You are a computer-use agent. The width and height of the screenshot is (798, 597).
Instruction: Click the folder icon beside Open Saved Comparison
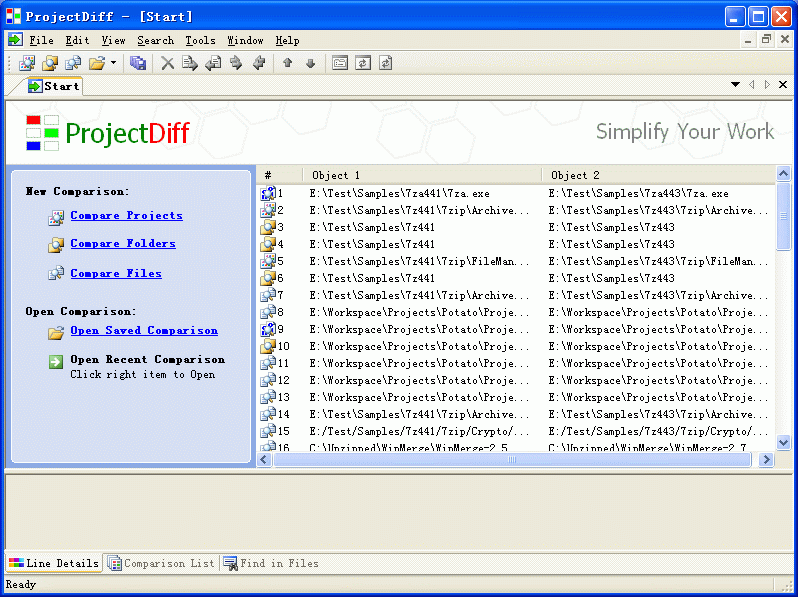click(56, 333)
